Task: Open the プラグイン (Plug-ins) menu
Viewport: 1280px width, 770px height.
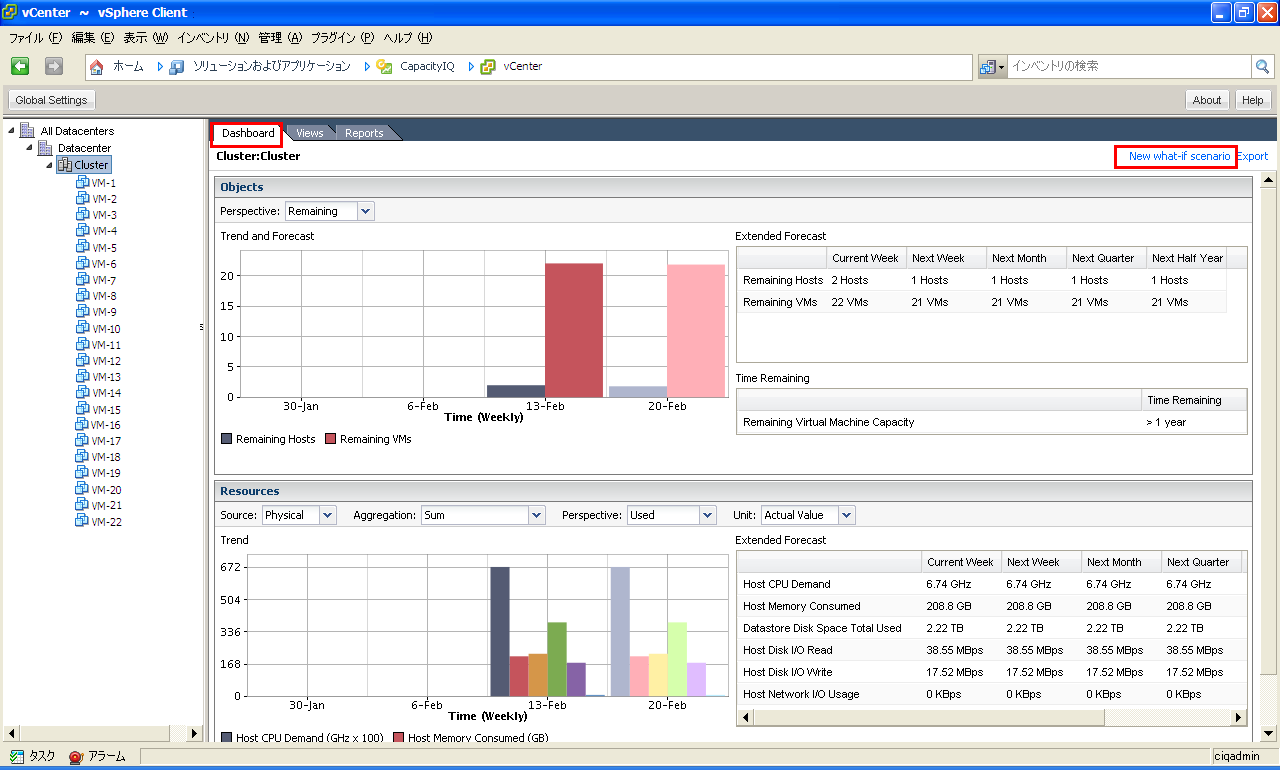Action: 342,38
